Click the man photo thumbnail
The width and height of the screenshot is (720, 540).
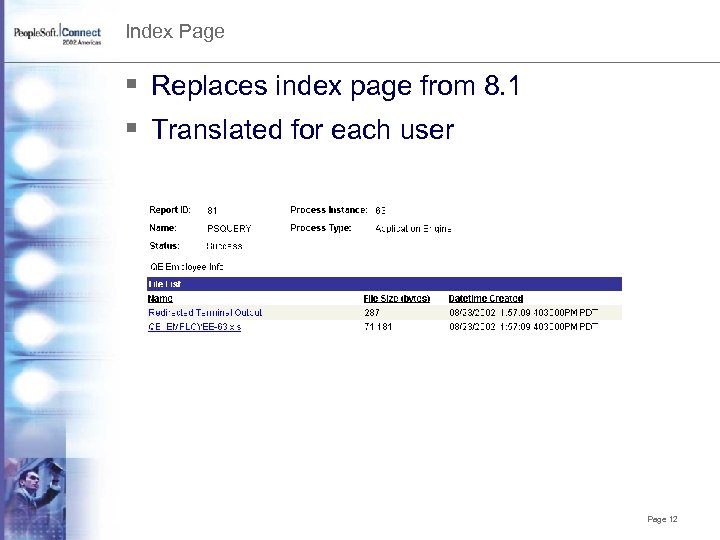point(35,498)
